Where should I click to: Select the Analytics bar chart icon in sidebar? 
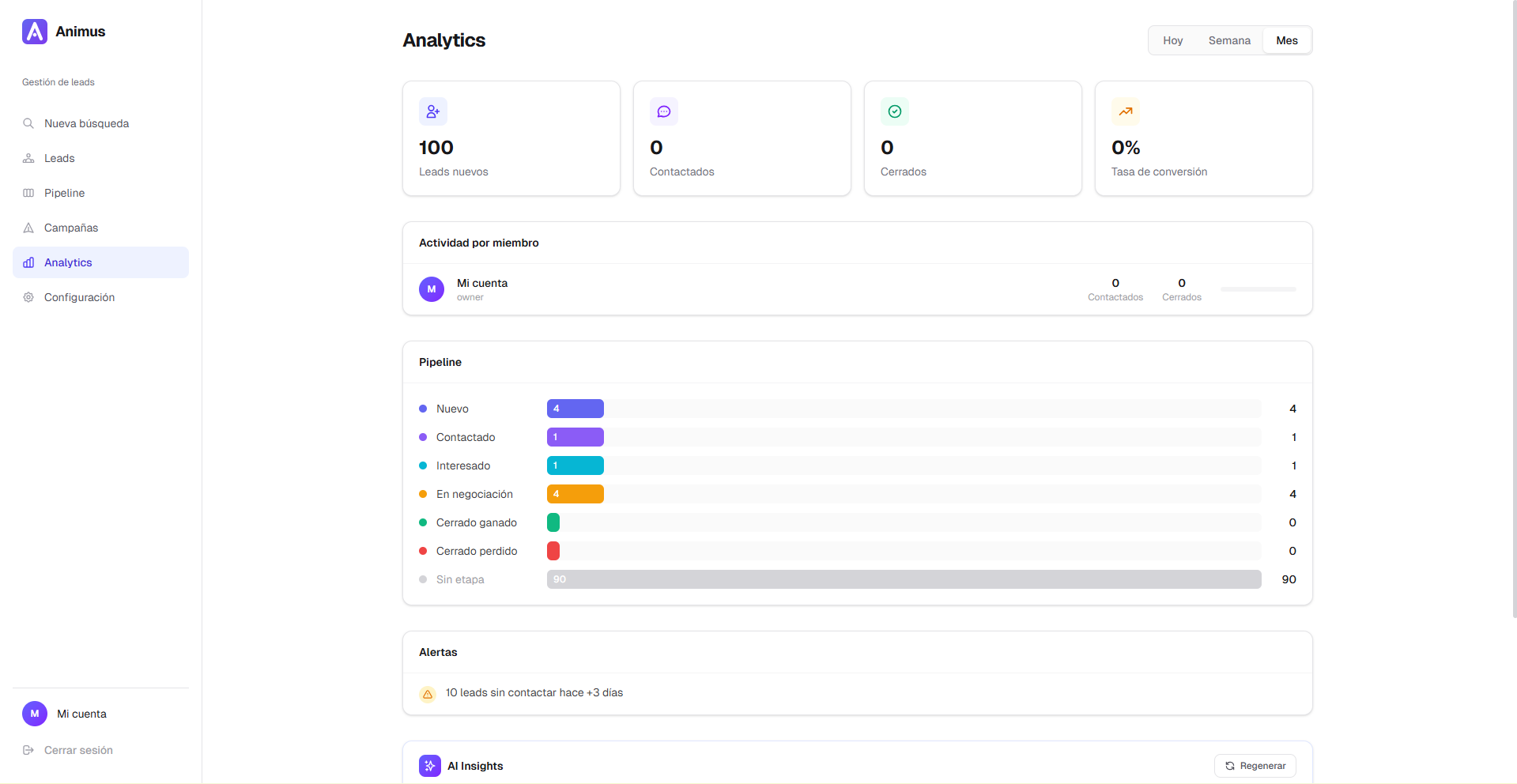pyautogui.click(x=28, y=262)
